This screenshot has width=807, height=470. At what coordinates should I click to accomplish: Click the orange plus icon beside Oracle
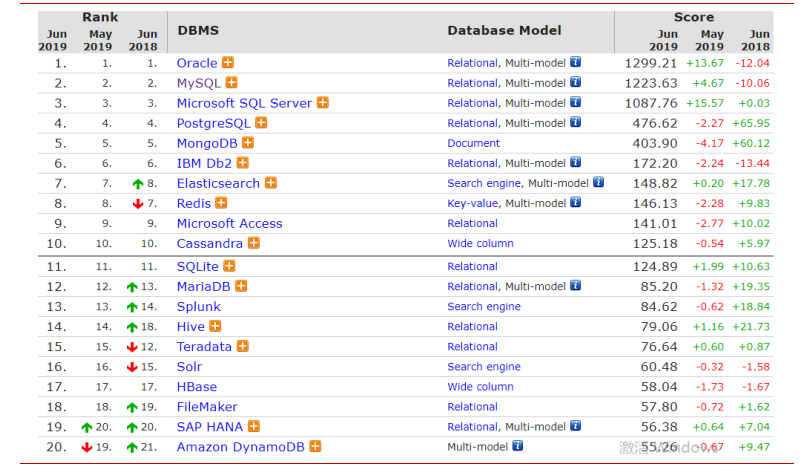pos(228,62)
